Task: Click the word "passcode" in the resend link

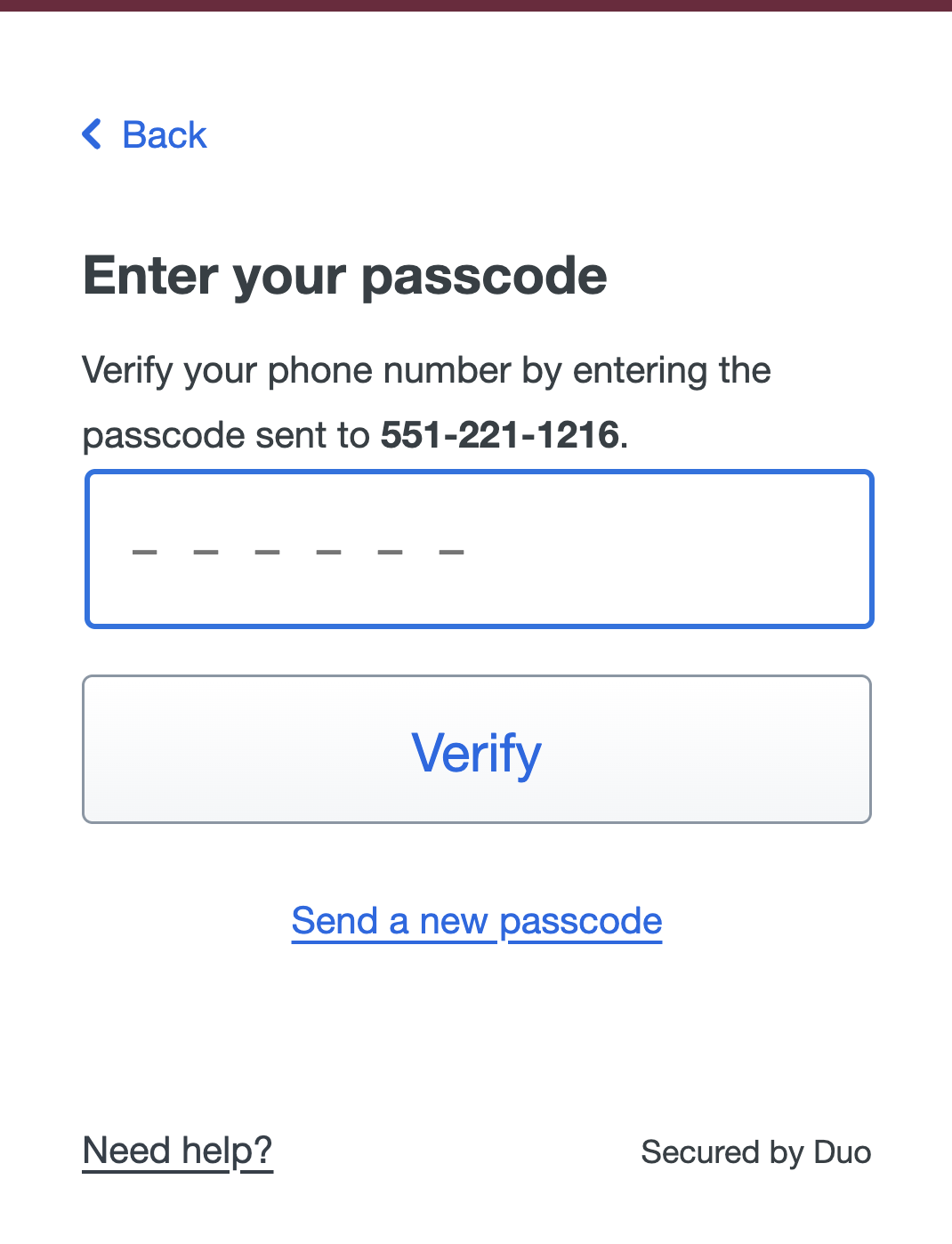Action: [x=580, y=921]
